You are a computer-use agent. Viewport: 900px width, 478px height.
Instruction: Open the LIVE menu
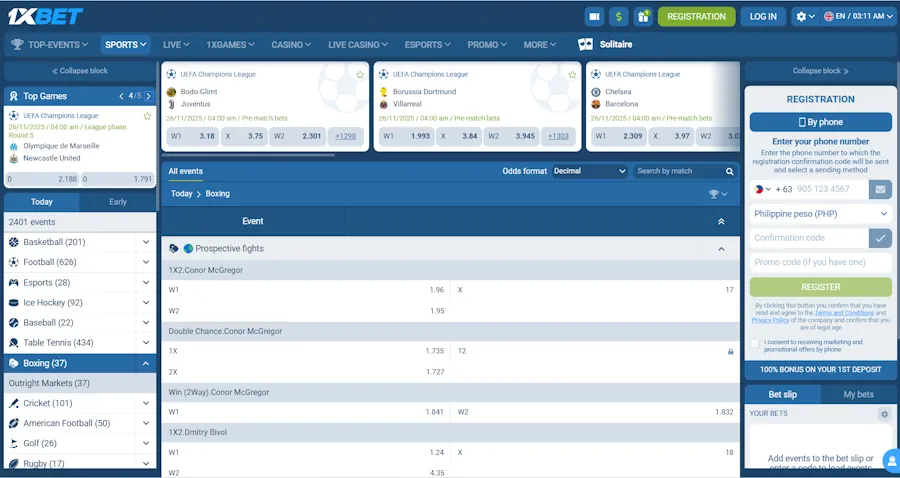point(176,44)
